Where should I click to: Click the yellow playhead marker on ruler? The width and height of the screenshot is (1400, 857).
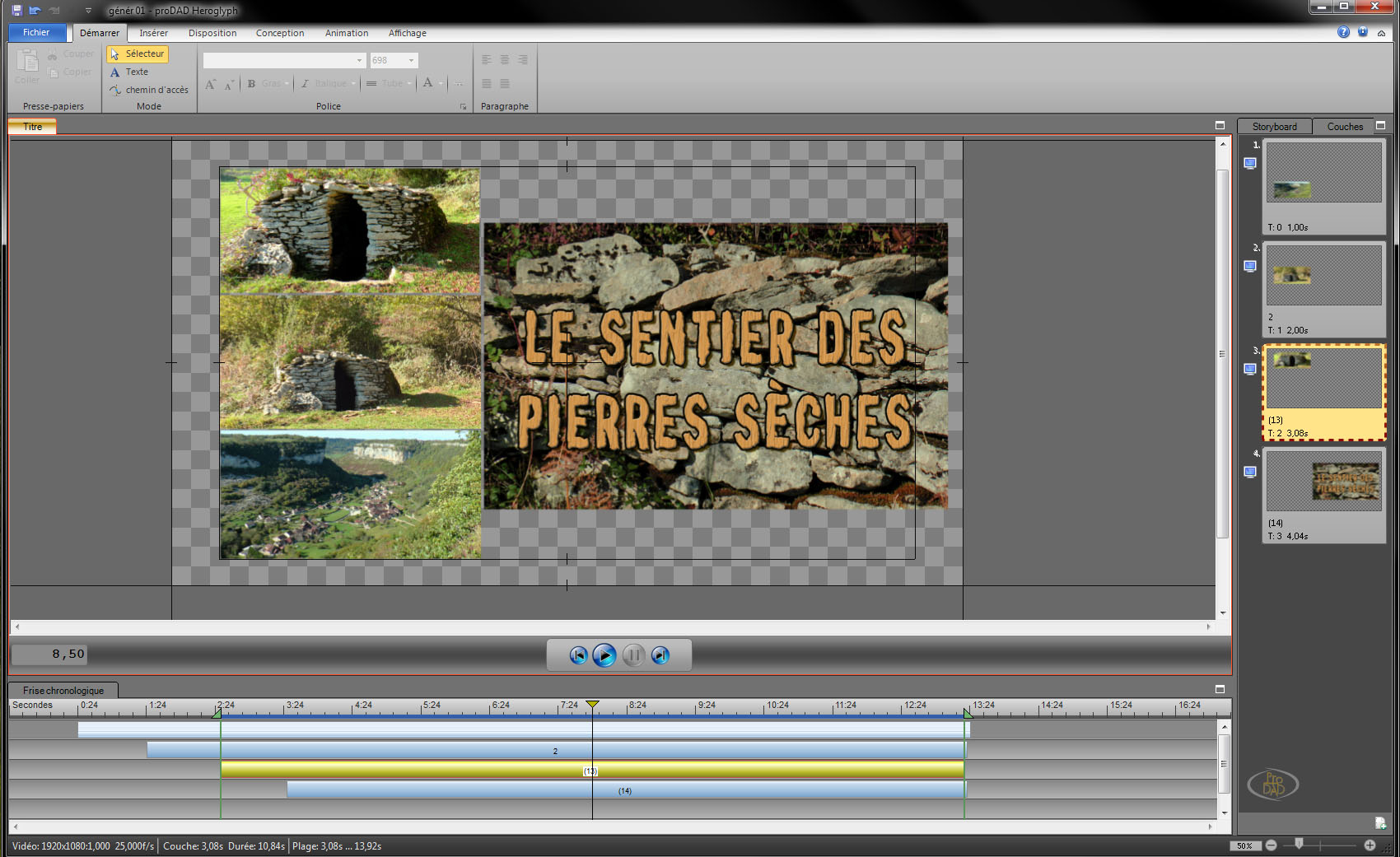pyautogui.click(x=592, y=704)
